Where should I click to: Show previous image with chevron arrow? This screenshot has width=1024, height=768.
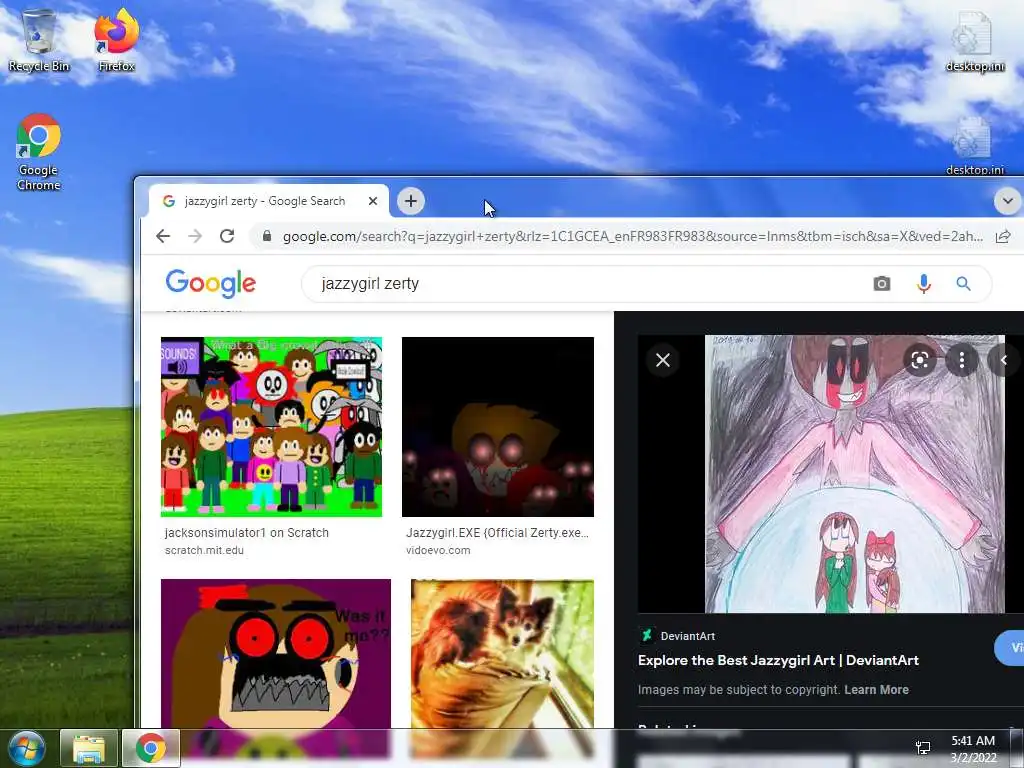coord(1004,360)
